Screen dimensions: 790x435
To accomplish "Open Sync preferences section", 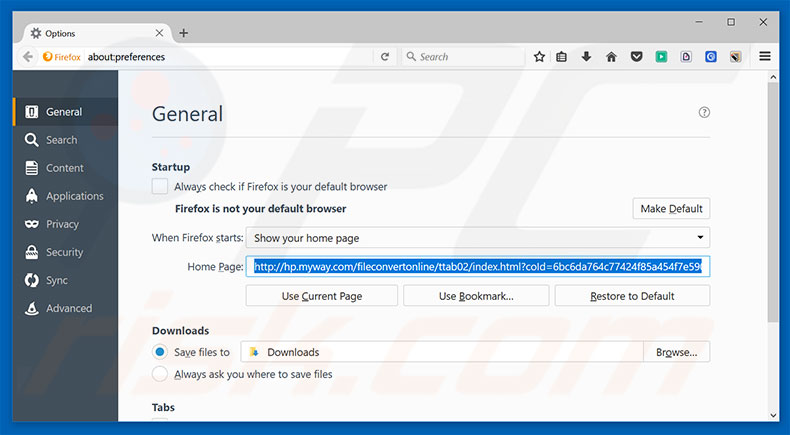I will (65, 280).
